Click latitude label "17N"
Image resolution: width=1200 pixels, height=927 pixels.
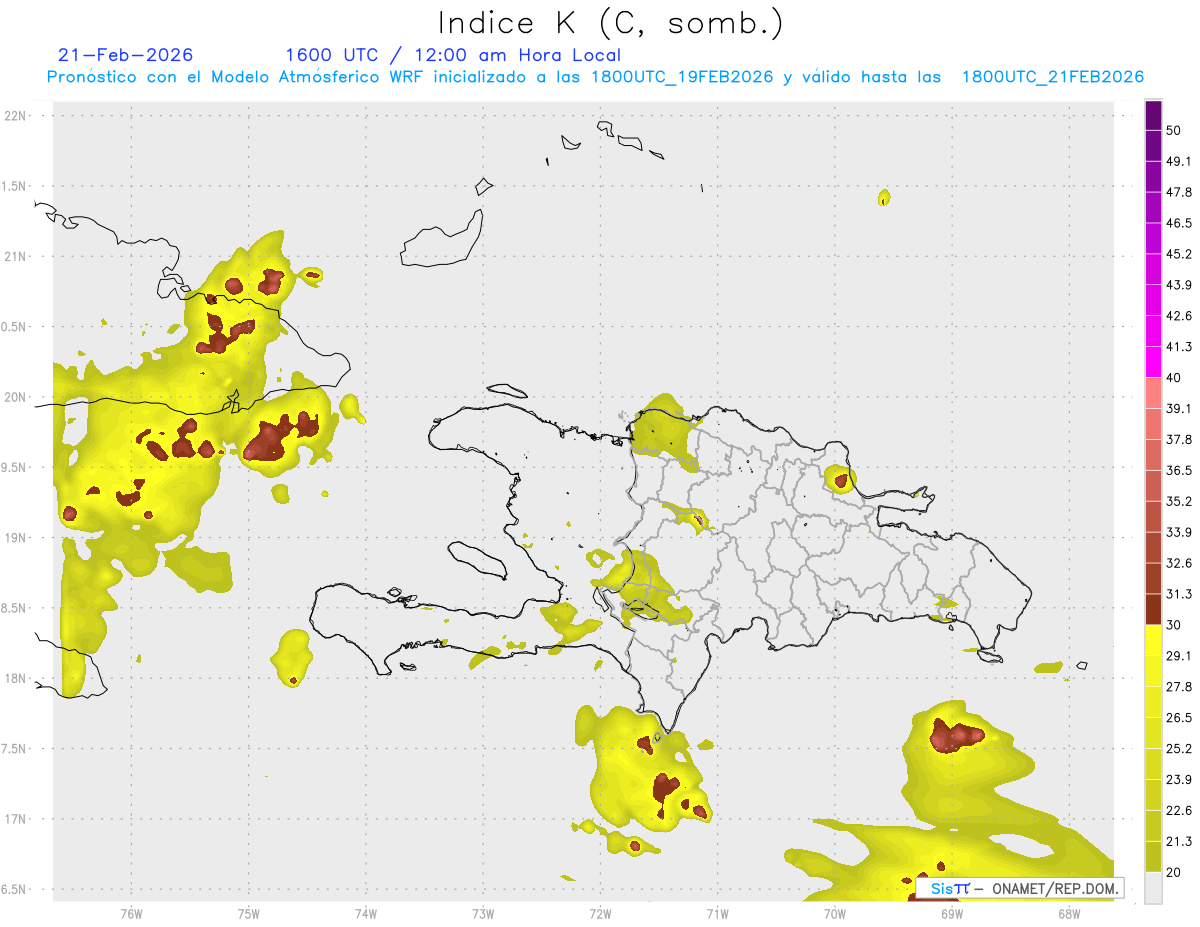tap(15, 819)
